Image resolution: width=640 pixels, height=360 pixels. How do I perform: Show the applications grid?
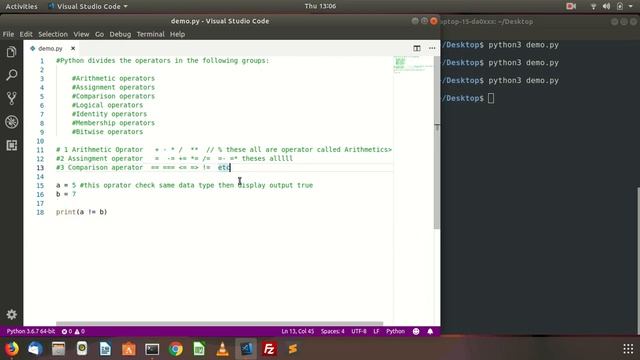(x=628, y=349)
